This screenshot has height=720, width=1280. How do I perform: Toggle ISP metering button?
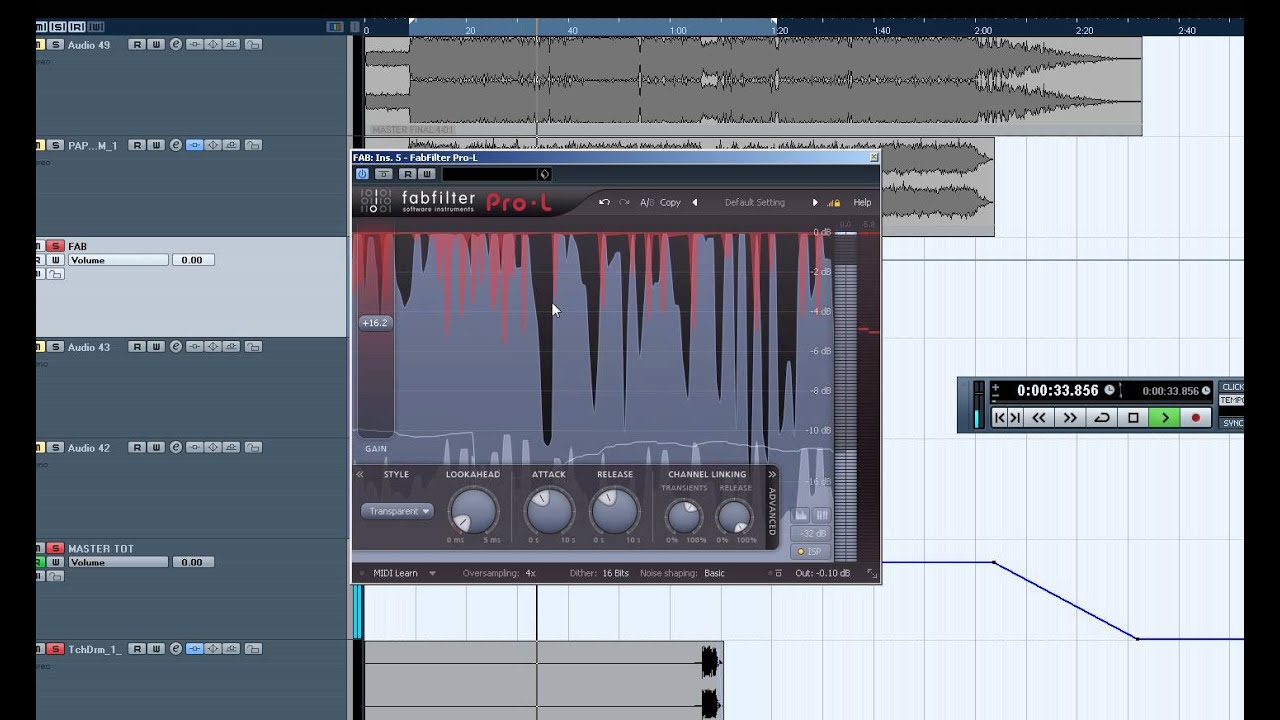tap(811, 551)
